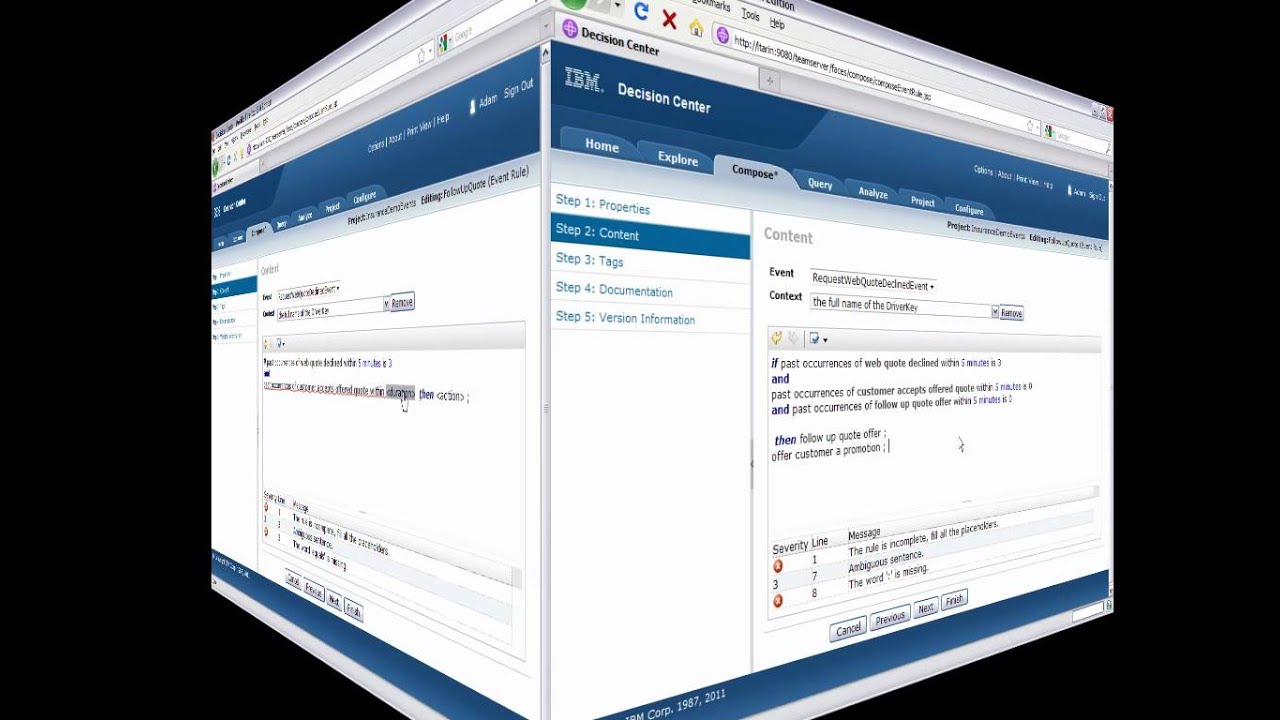Switch to the Query tab in right window
This screenshot has width=1280, height=720.
[x=820, y=183]
